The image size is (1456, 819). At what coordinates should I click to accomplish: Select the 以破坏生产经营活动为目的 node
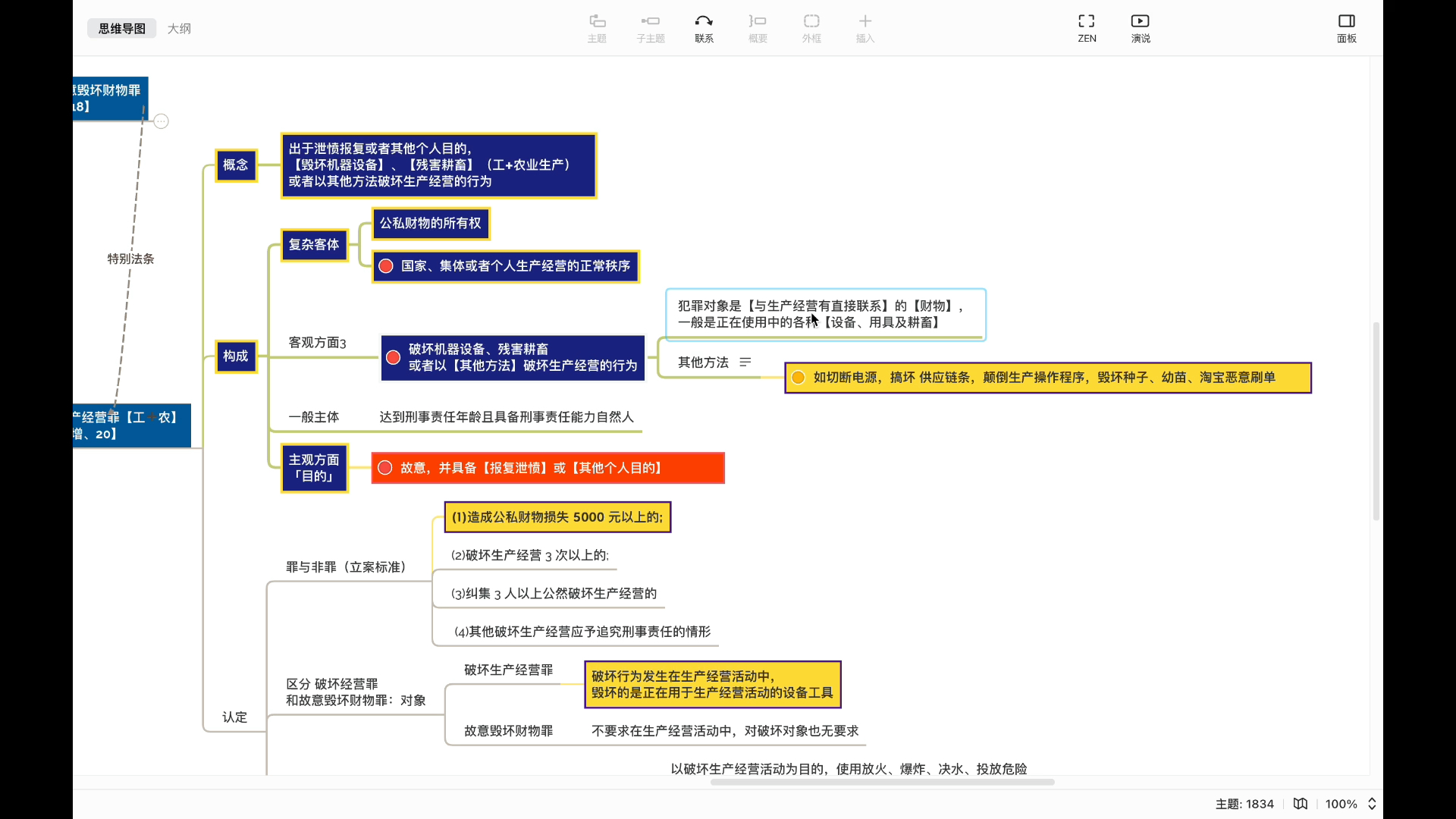pyautogui.click(x=849, y=769)
